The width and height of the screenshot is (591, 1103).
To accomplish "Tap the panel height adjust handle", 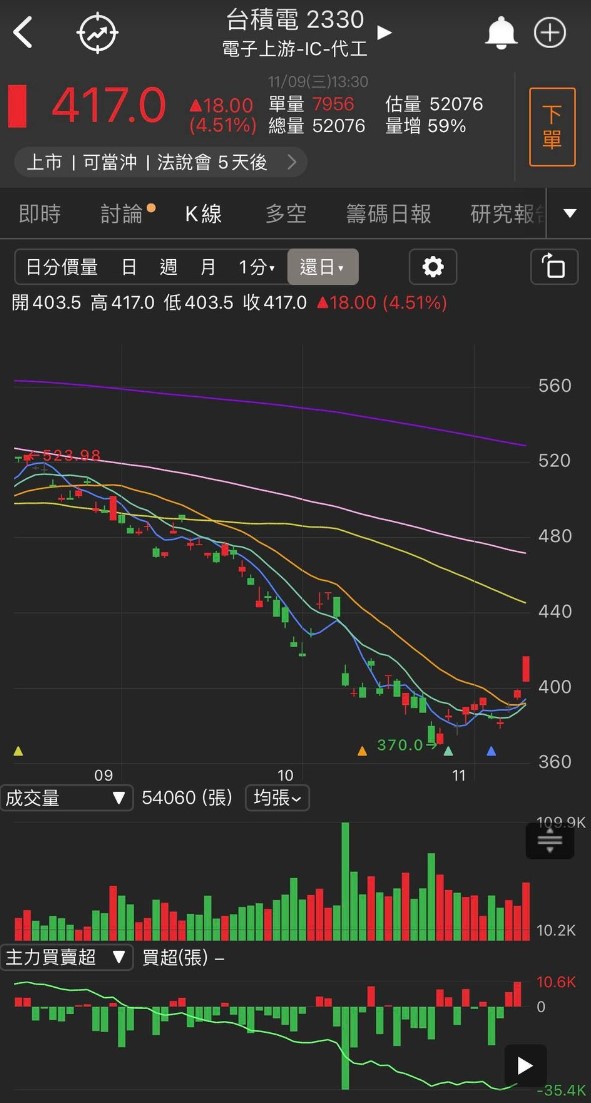I will (x=549, y=841).
